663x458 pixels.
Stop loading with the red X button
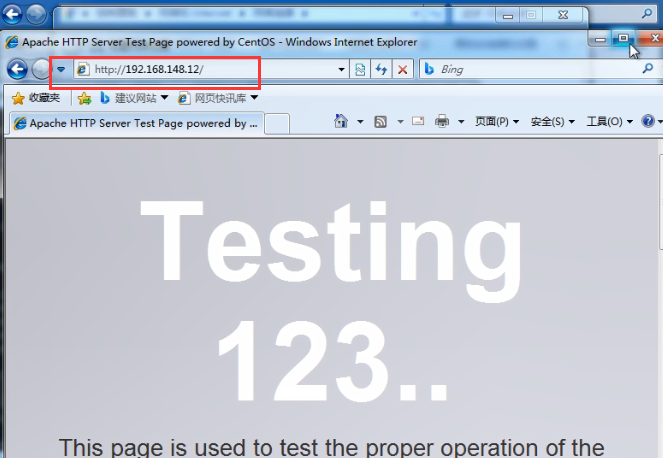tap(403, 69)
